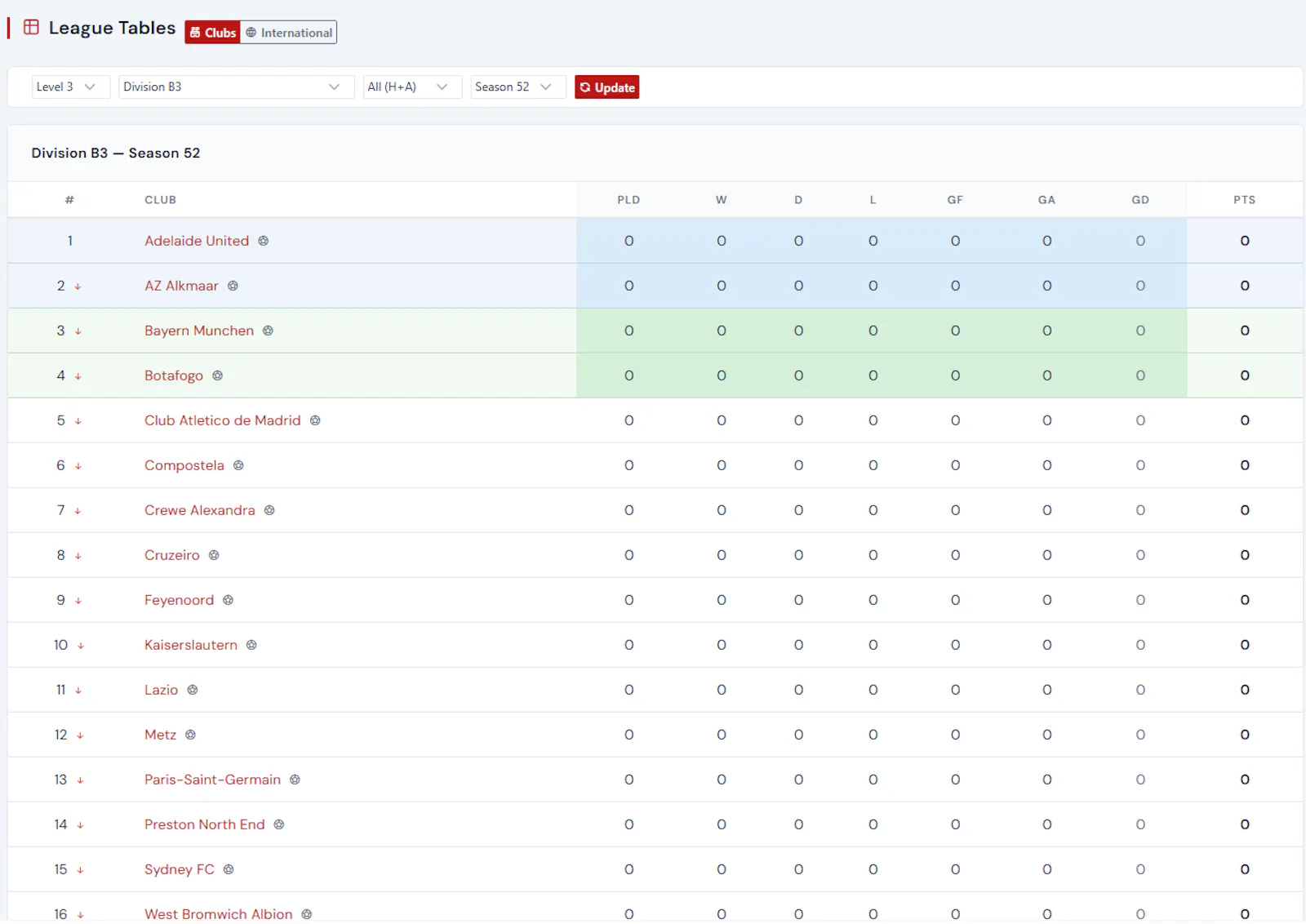Click the ball icon beside West Bromwich Albion
This screenshot has width=1306, height=924.
(x=307, y=914)
